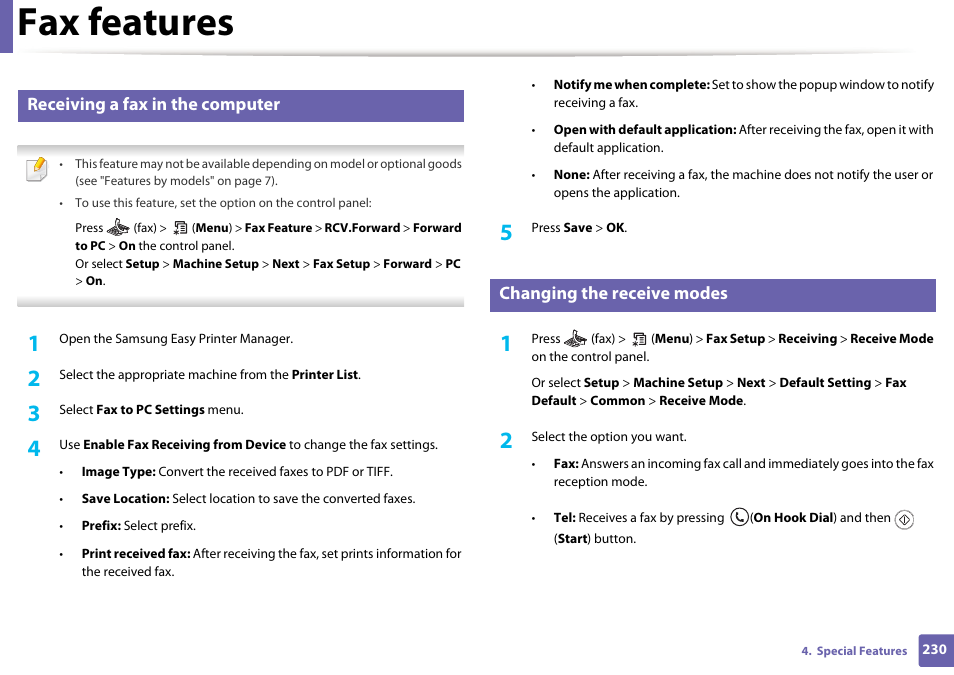This screenshot has height=675, width=954.
Task: Click the "Save Location:" bullet label
Action: [x=125, y=499]
